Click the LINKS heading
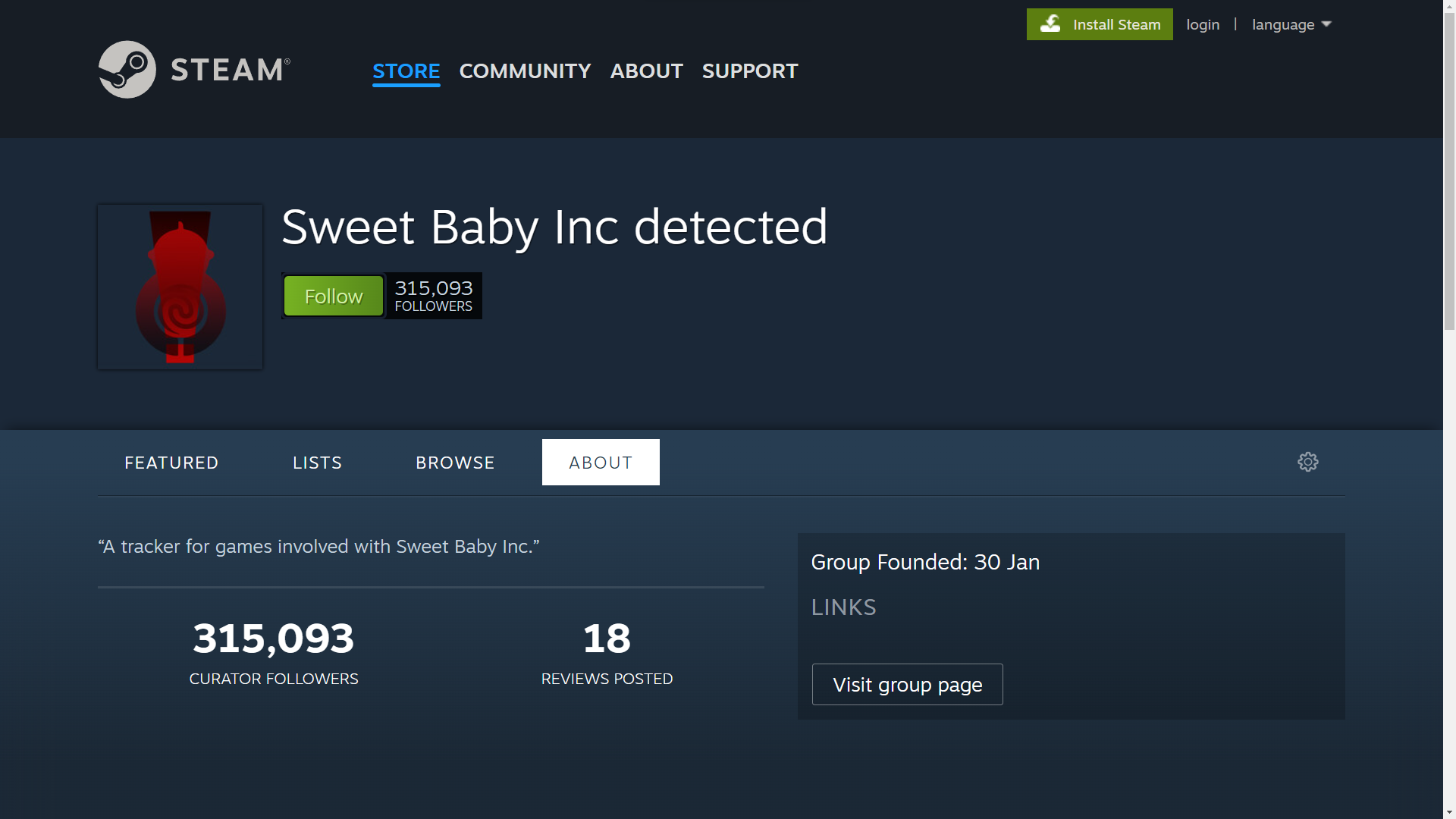This screenshot has width=1456, height=819. (843, 607)
